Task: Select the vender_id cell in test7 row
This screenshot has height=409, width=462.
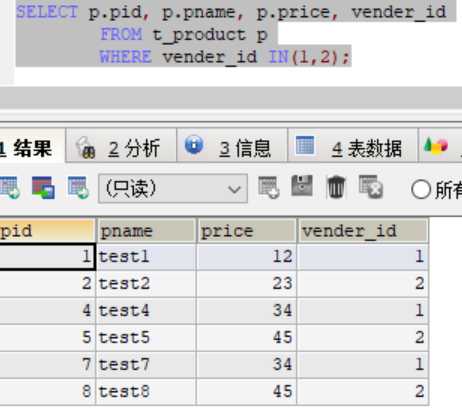Action: (363, 365)
